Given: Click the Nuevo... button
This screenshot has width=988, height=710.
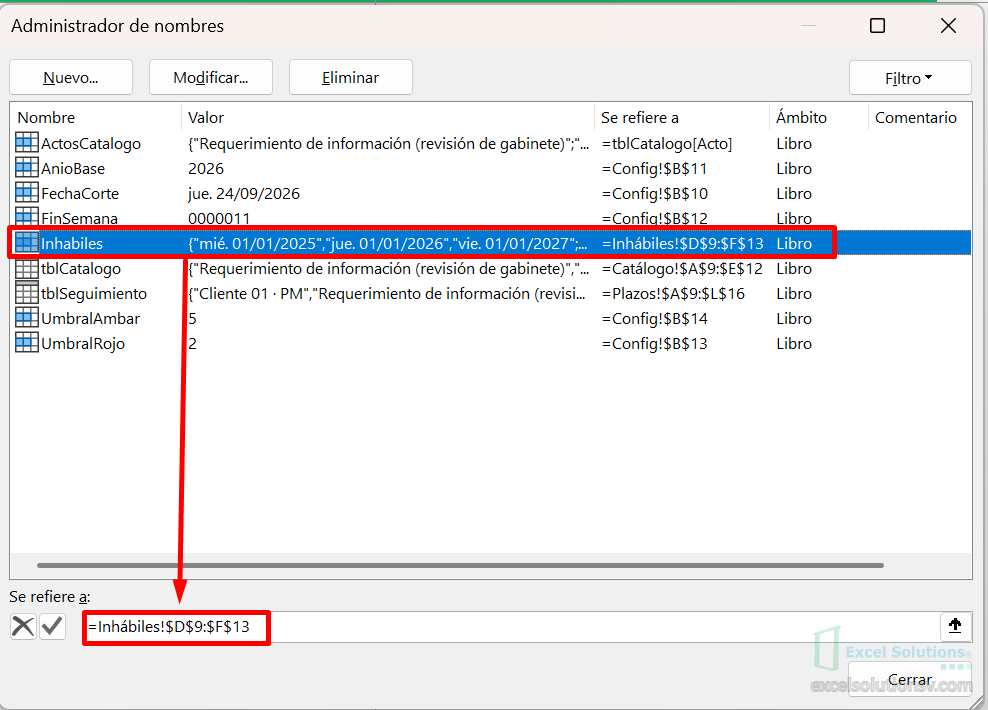Looking at the screenshot, I should 71,77.
